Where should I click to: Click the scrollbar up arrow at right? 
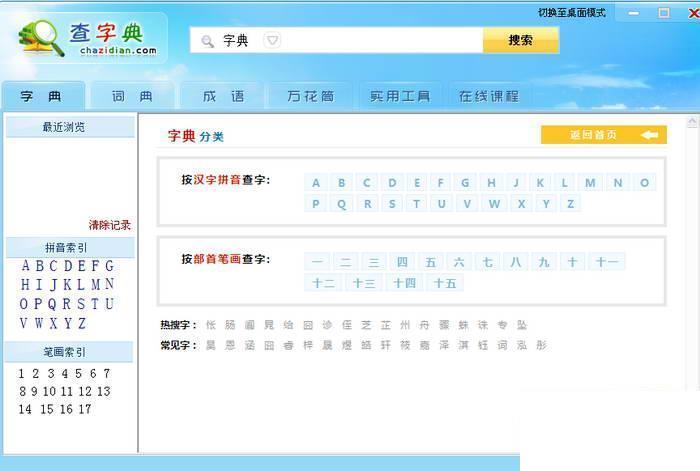click(x=692, y=121)
